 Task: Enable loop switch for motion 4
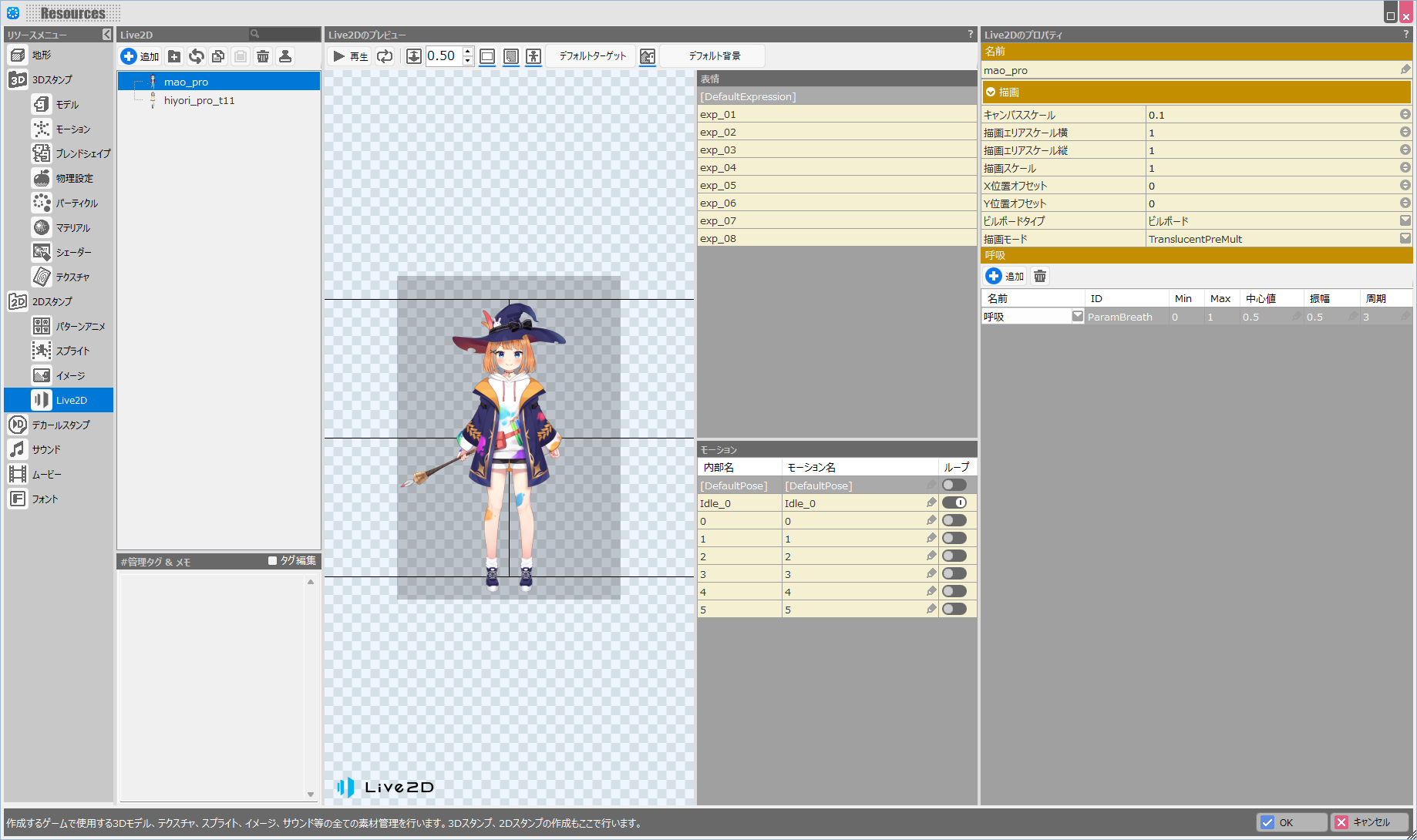coord(954,592)
